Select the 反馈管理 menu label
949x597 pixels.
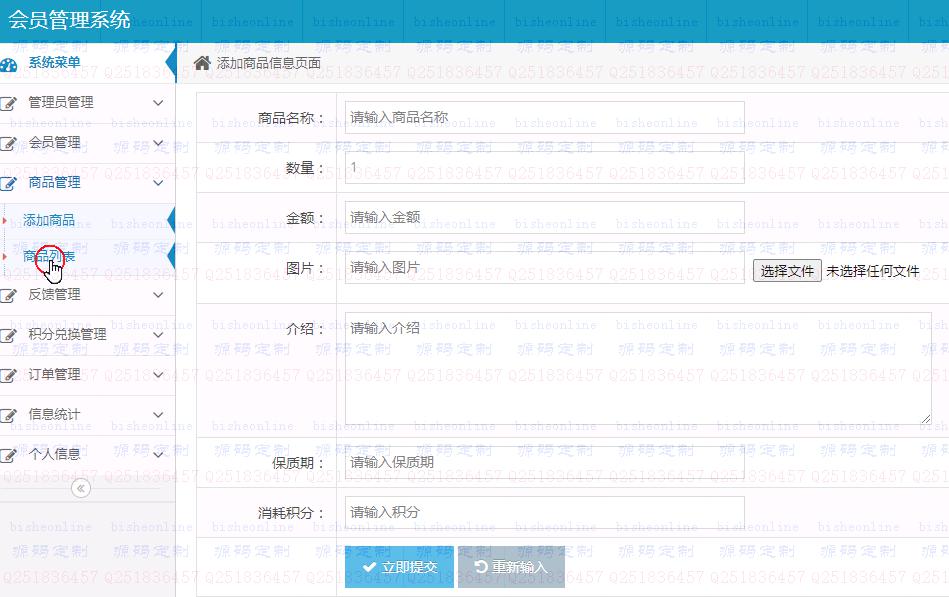(54, 294)
